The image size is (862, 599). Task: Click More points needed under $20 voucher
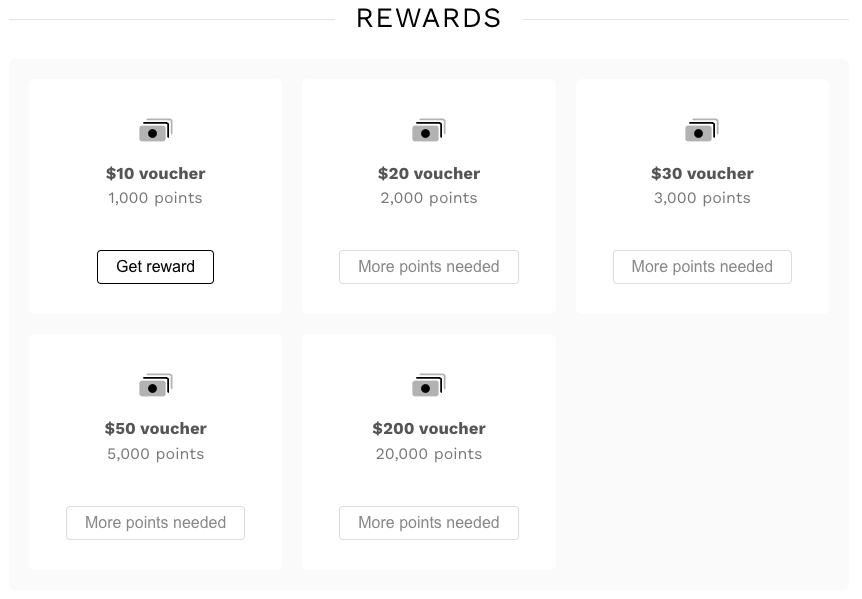429,267
